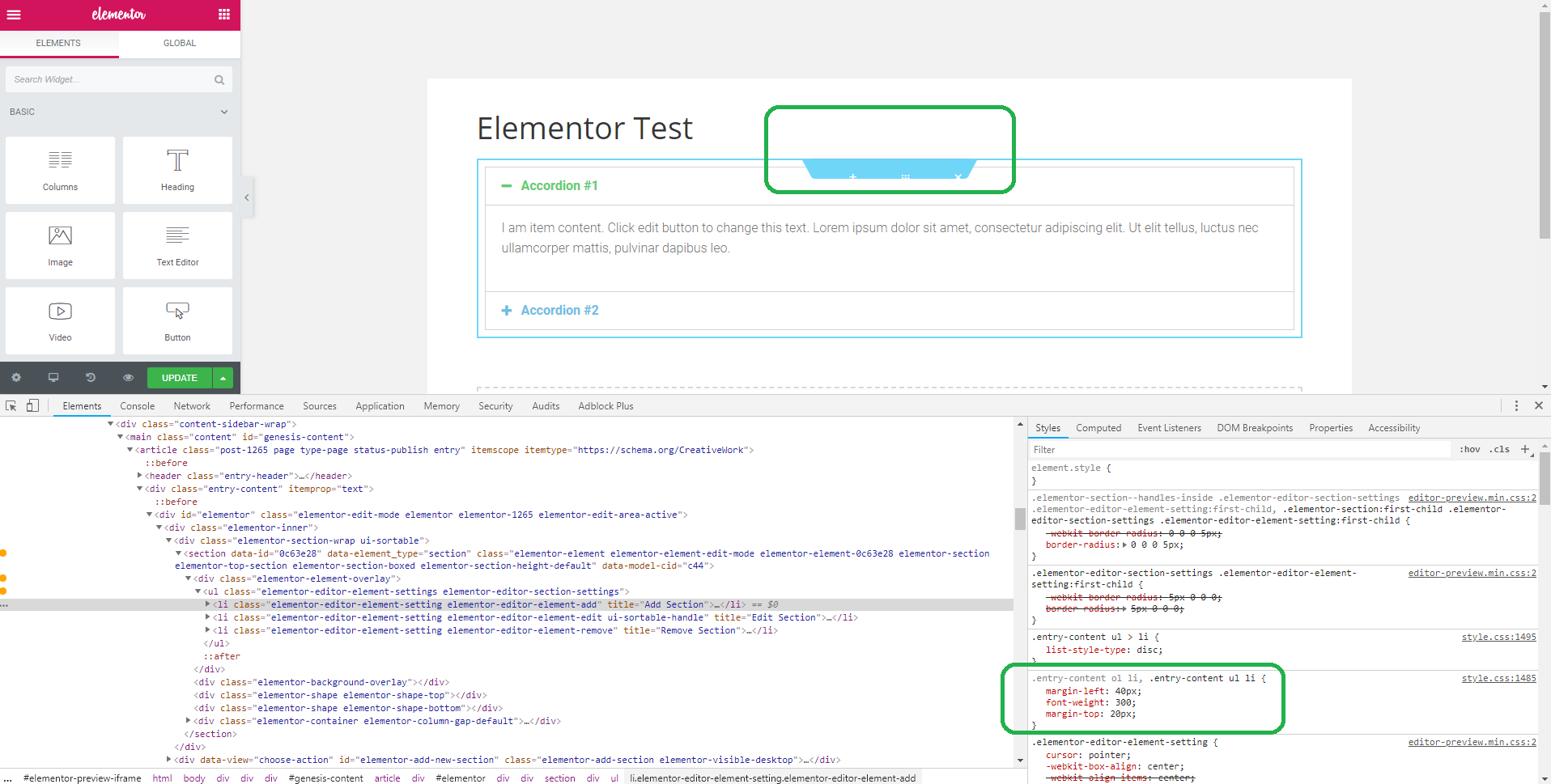
Task: Click Add Section plus handle
Action: (x=852, y=176)
